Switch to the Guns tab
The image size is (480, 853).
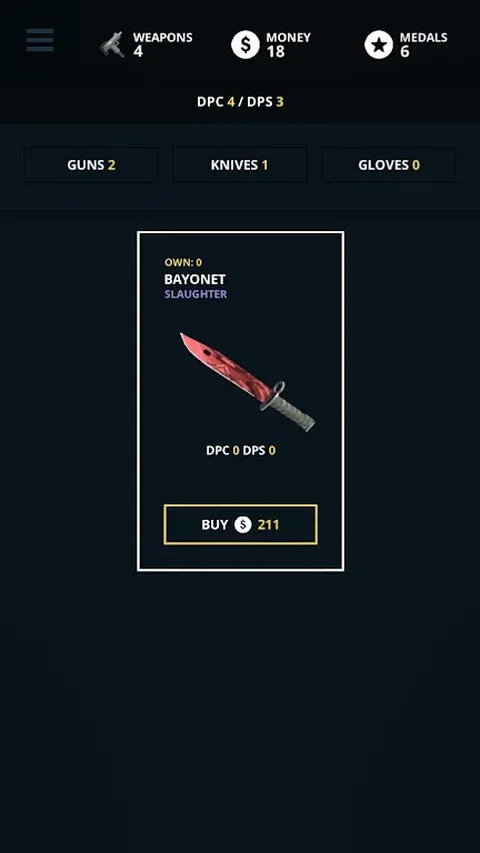(x=91, y=165)
